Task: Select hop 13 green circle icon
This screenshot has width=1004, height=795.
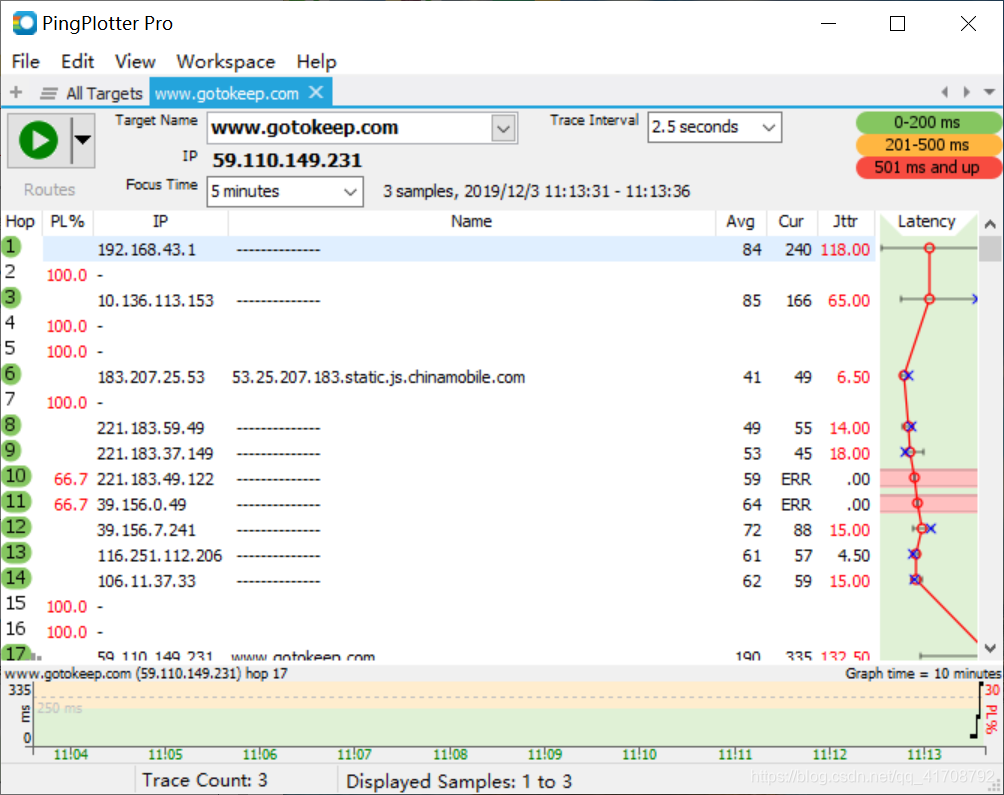Action: pos(15,552)
